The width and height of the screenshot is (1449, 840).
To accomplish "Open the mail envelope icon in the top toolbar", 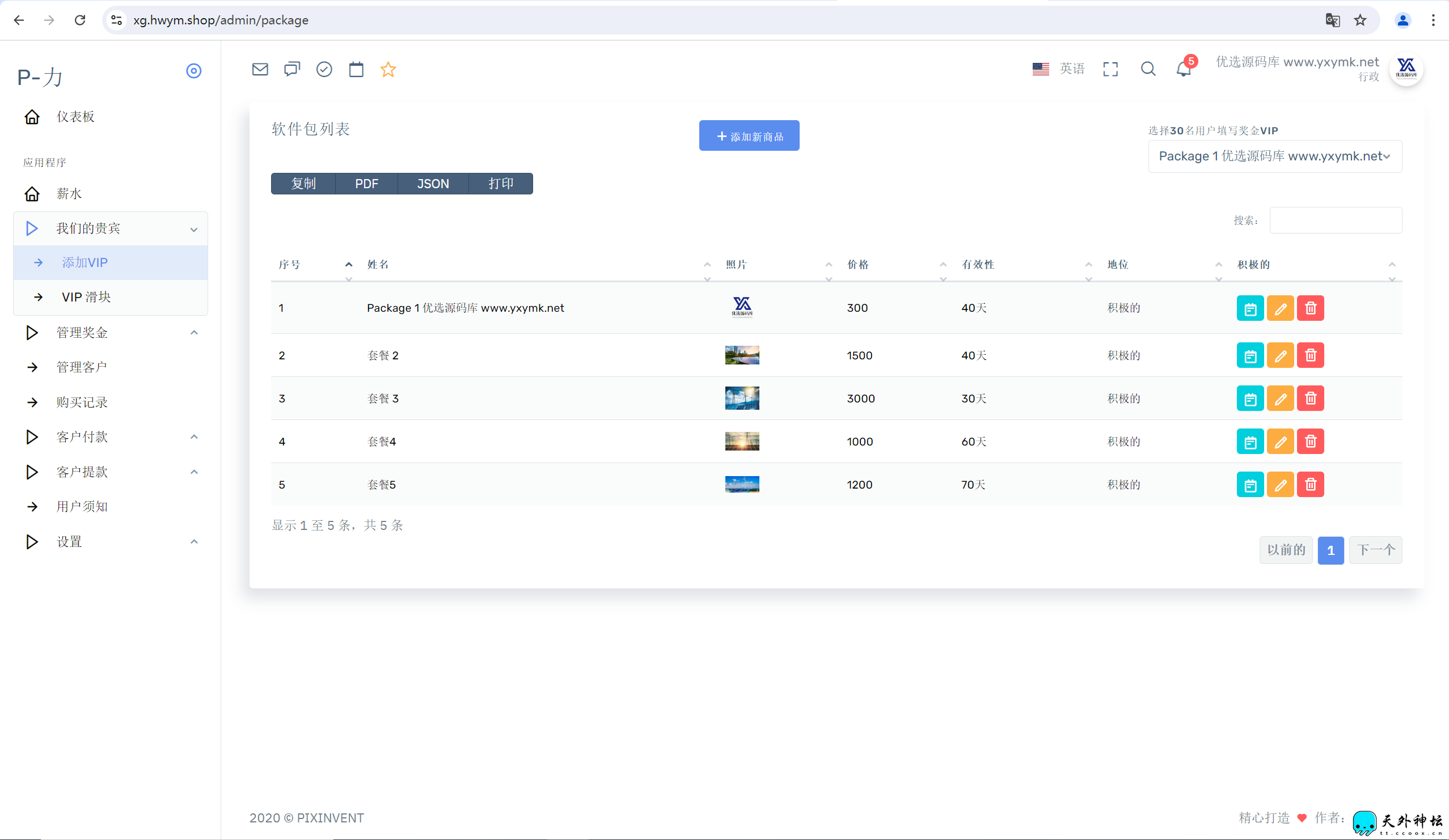I will [x=260, y=70].
